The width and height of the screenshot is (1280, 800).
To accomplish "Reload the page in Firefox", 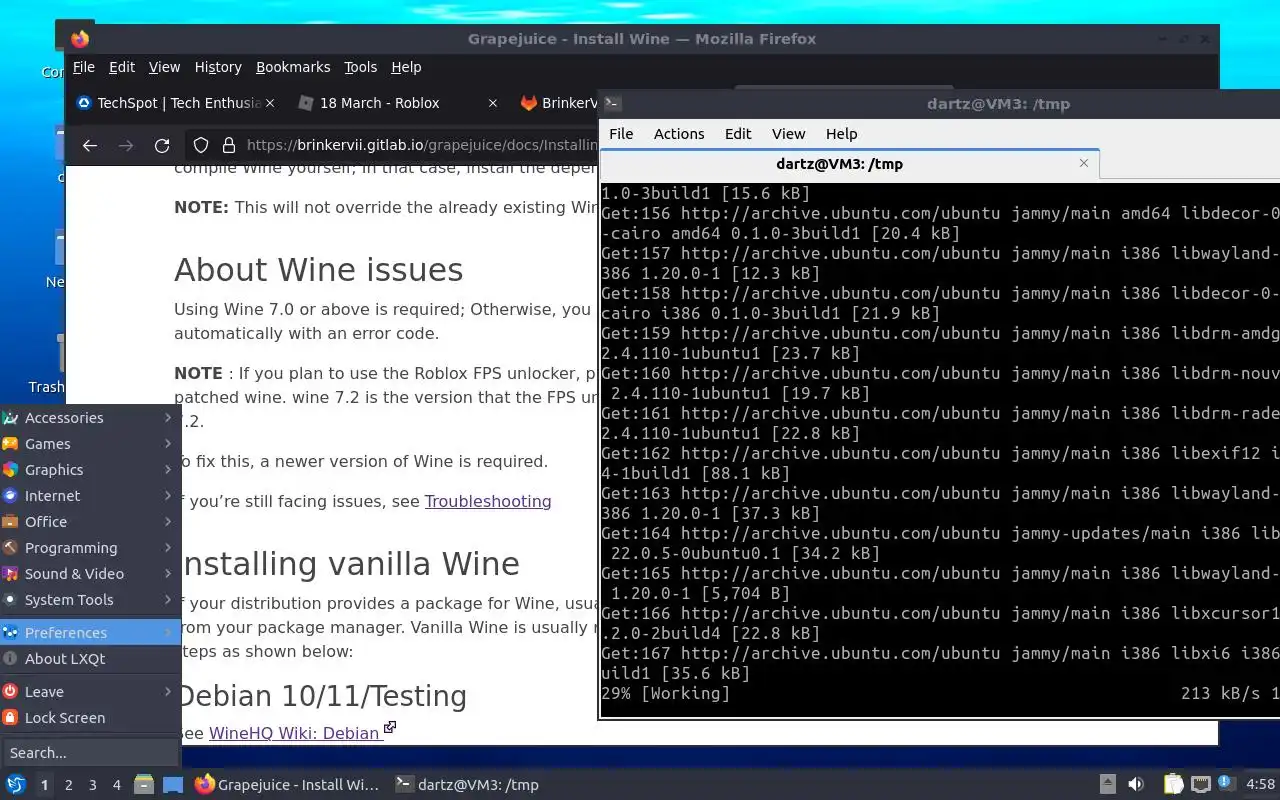I will [162, 146].
